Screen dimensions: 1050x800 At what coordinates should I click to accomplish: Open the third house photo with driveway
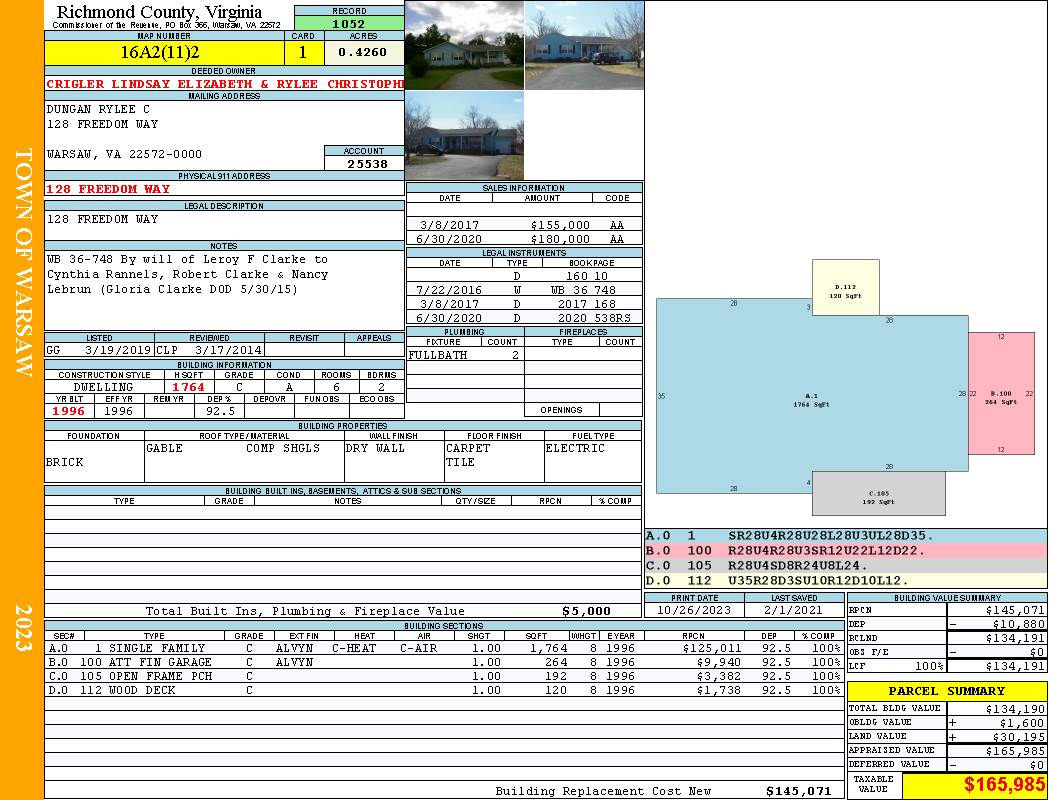(x=464, y=136)
